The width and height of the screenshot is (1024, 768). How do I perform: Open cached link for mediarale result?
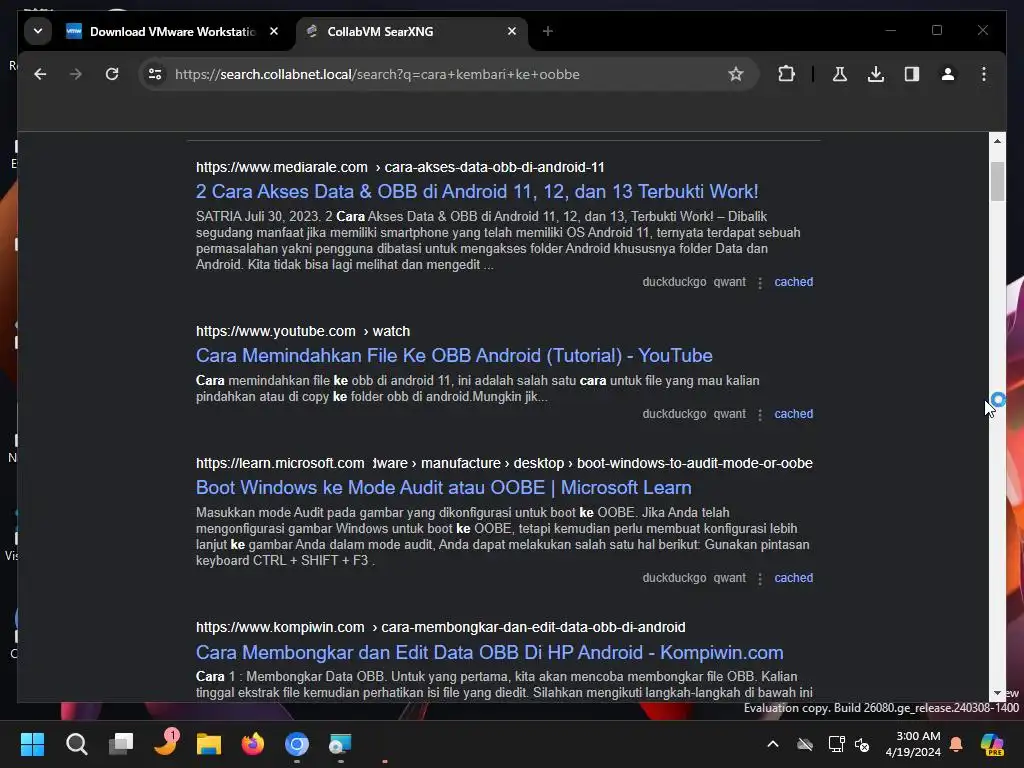click(793, 282)
